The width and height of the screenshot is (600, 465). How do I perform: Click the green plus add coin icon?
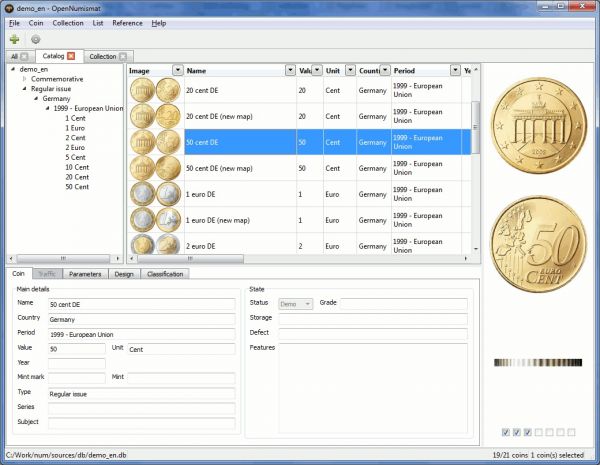point(14,39)
